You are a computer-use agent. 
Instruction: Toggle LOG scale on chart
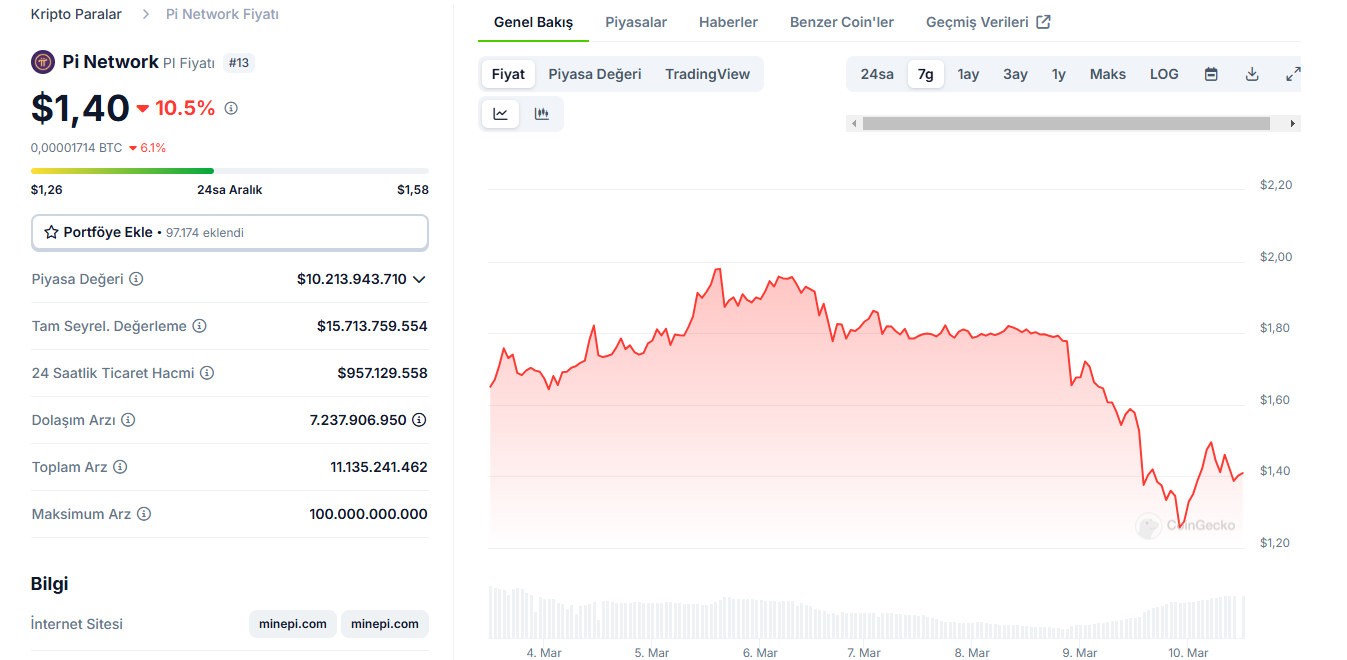click(1164, 74)
